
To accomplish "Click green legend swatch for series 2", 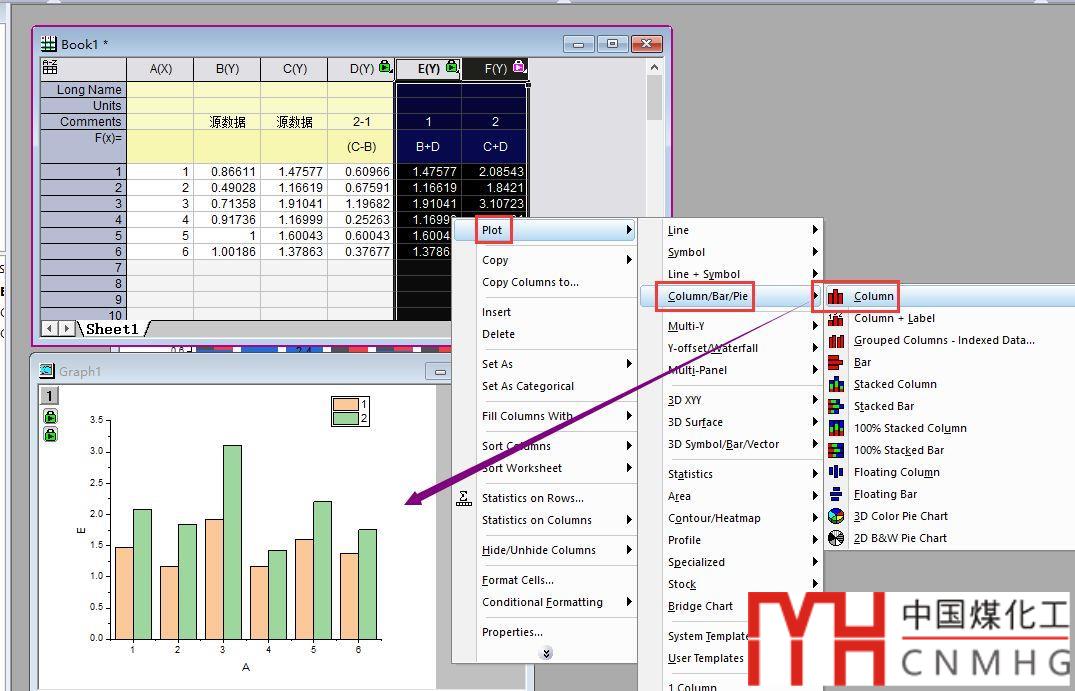I will point(346,417).
